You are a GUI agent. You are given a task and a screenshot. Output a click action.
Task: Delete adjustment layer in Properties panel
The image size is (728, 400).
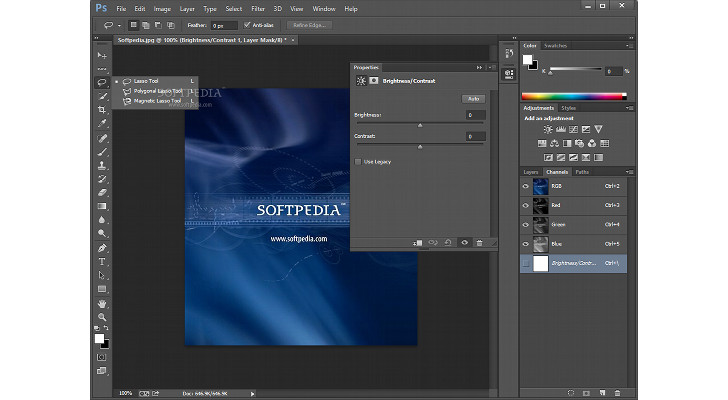tap(480, 243)
